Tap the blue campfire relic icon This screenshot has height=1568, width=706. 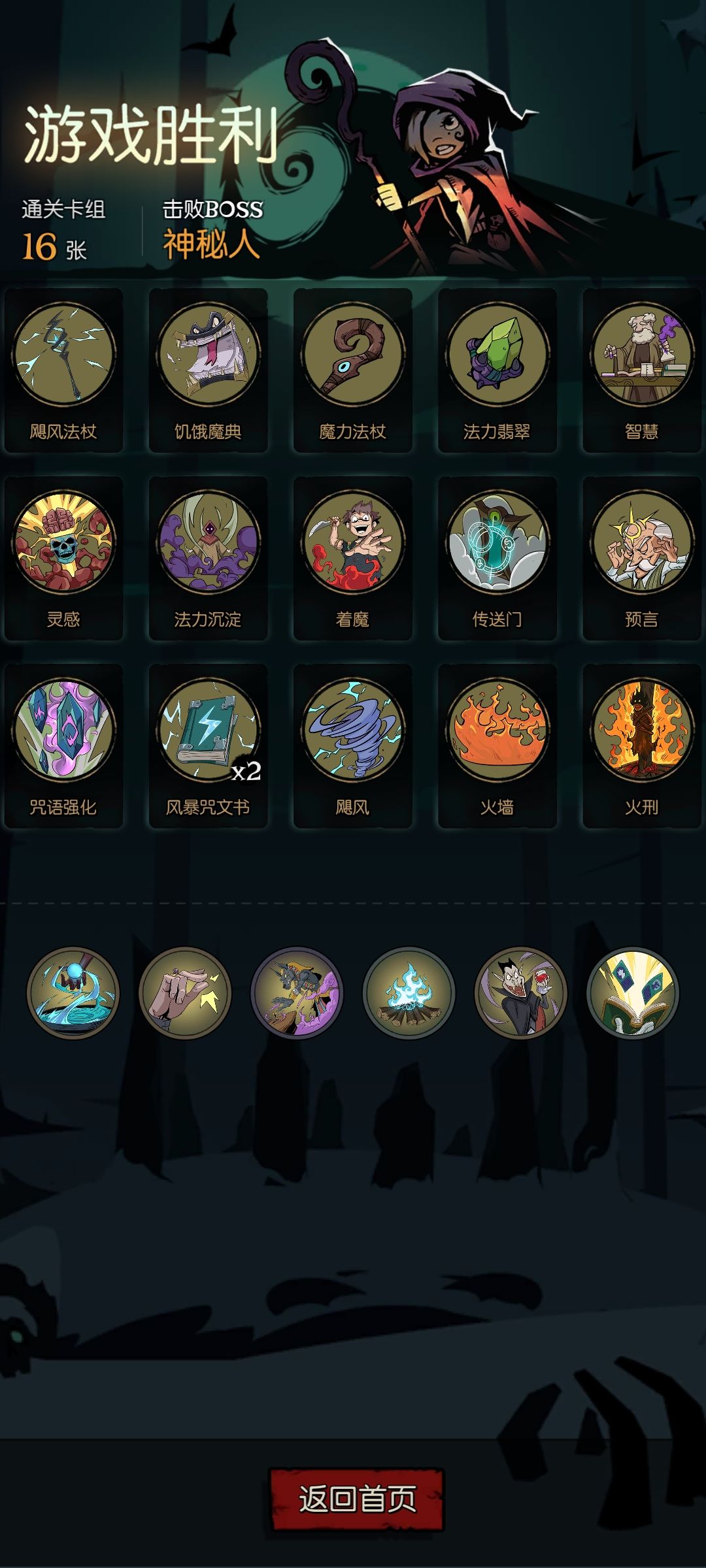409,992
